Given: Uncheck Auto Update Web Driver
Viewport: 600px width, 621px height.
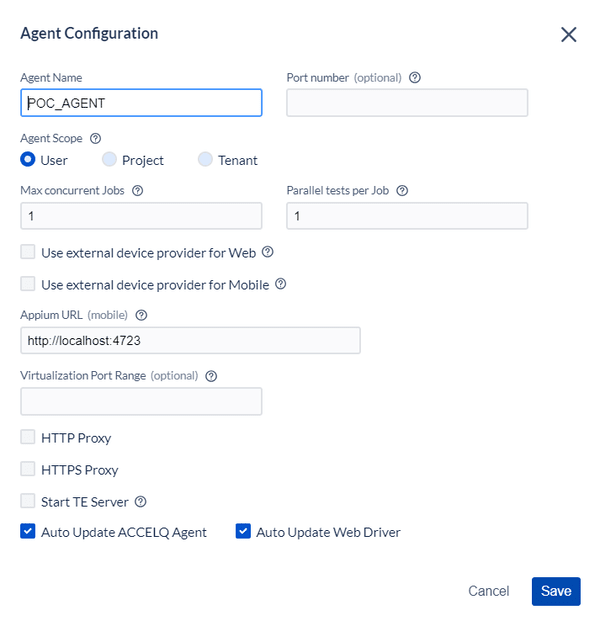Looking at the screenshot, I should (x=243, y=532).
